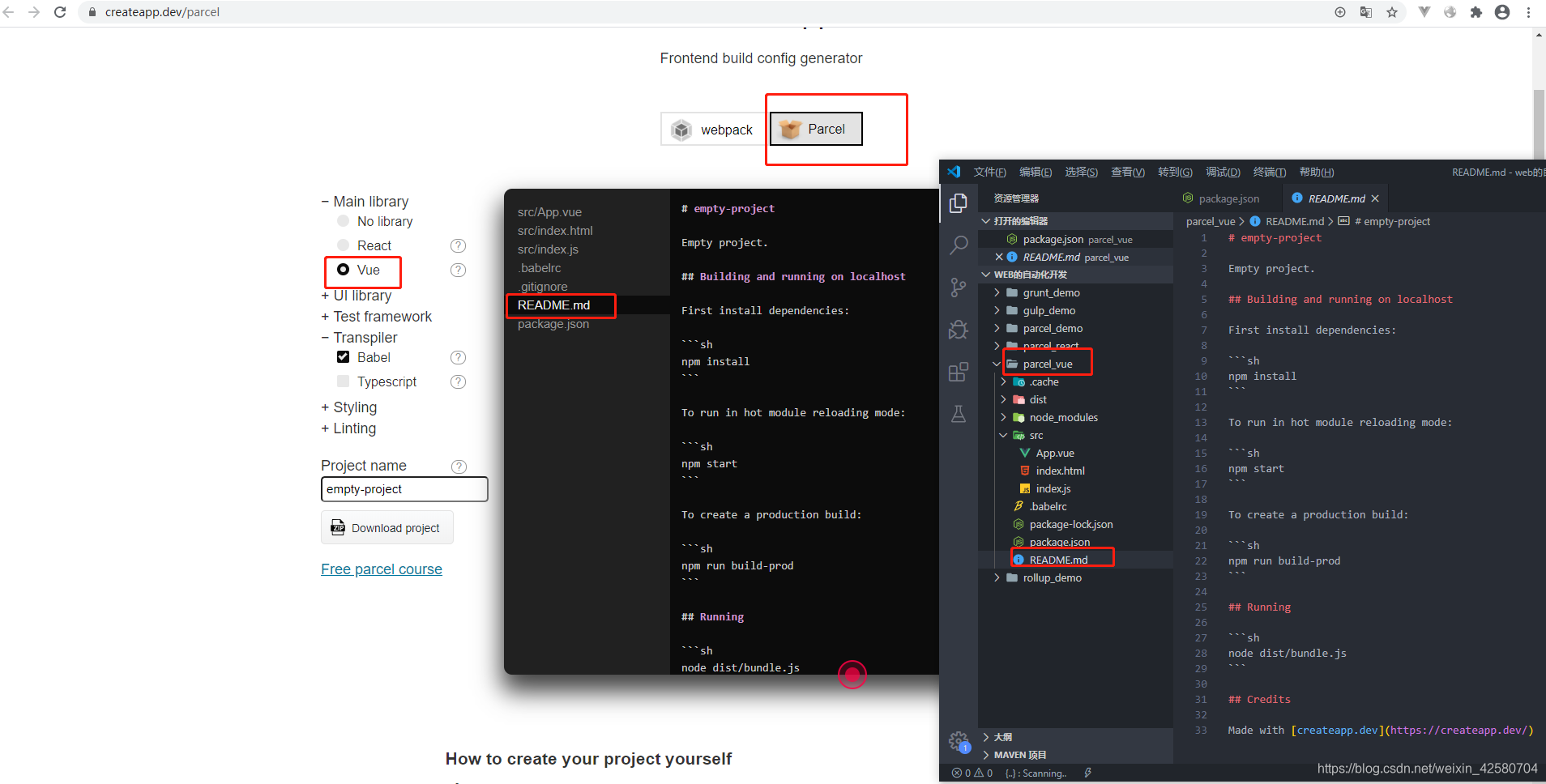
Task: Select .babelrc in the web file list
Action: [540, 268]
